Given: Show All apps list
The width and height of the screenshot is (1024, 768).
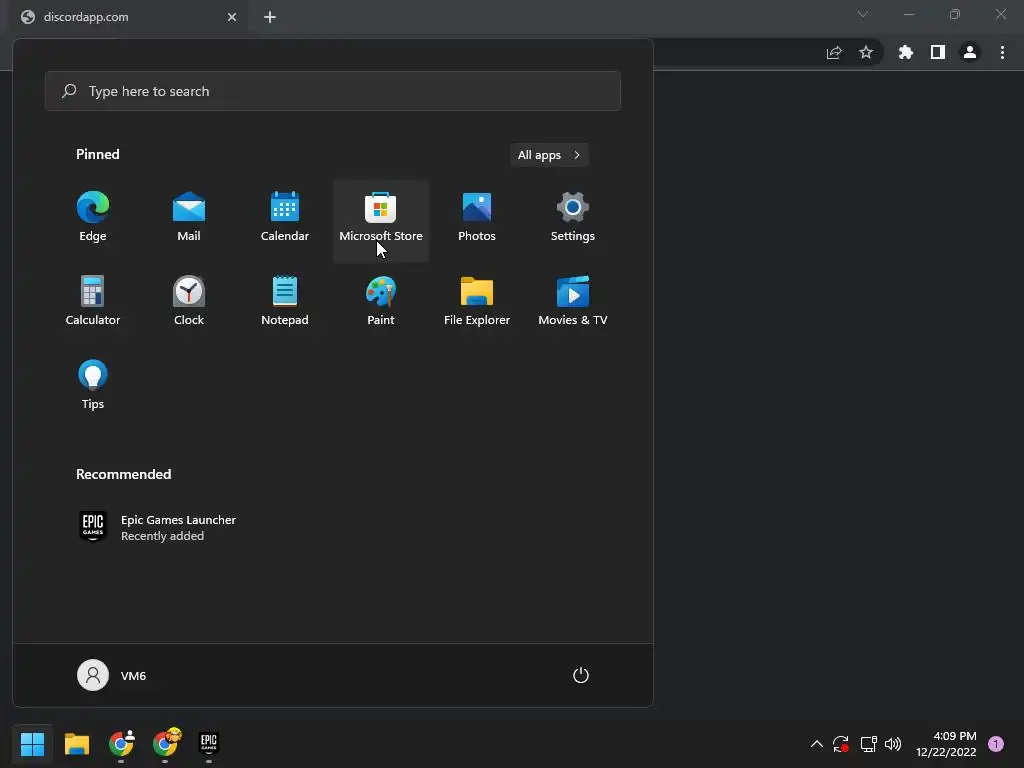Looking at the screenshot, I should [549, 155].
